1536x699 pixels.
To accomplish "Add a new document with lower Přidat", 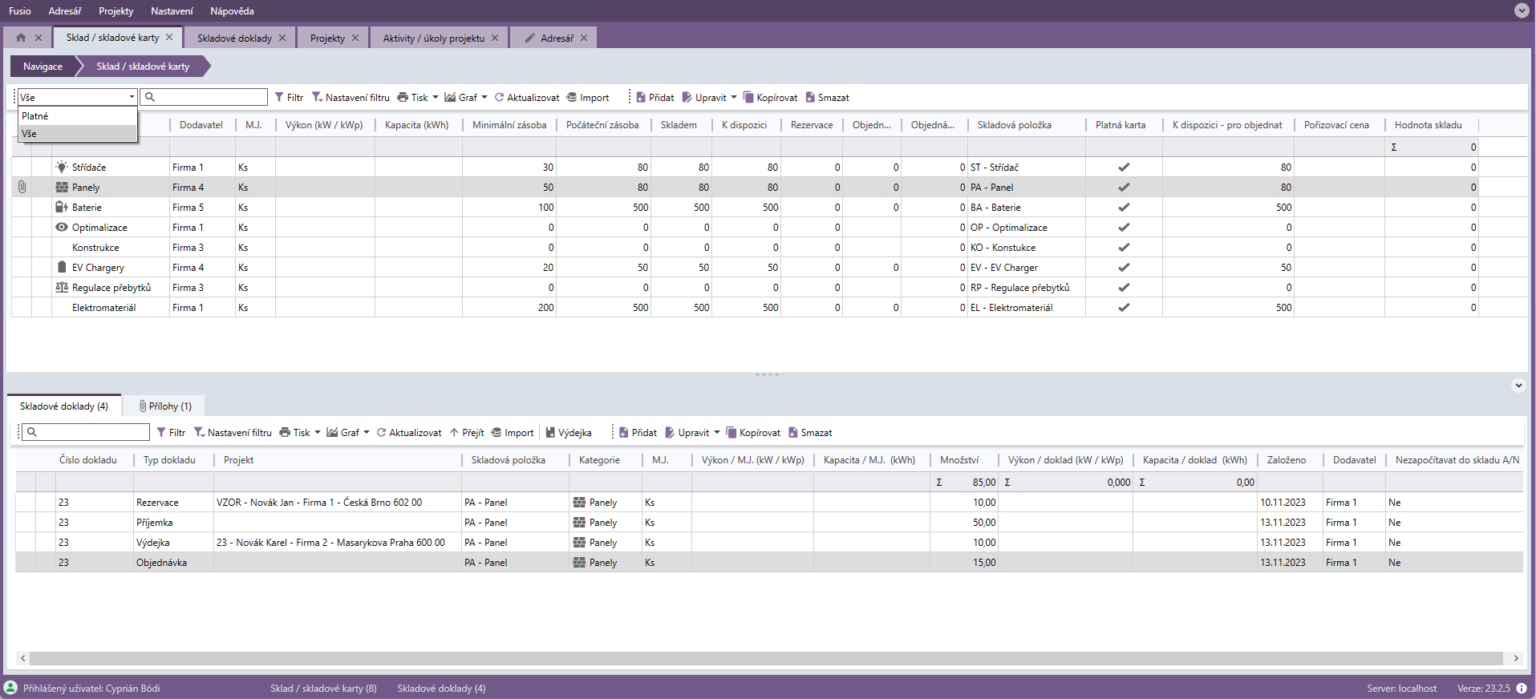I will (x=637, y=433).
